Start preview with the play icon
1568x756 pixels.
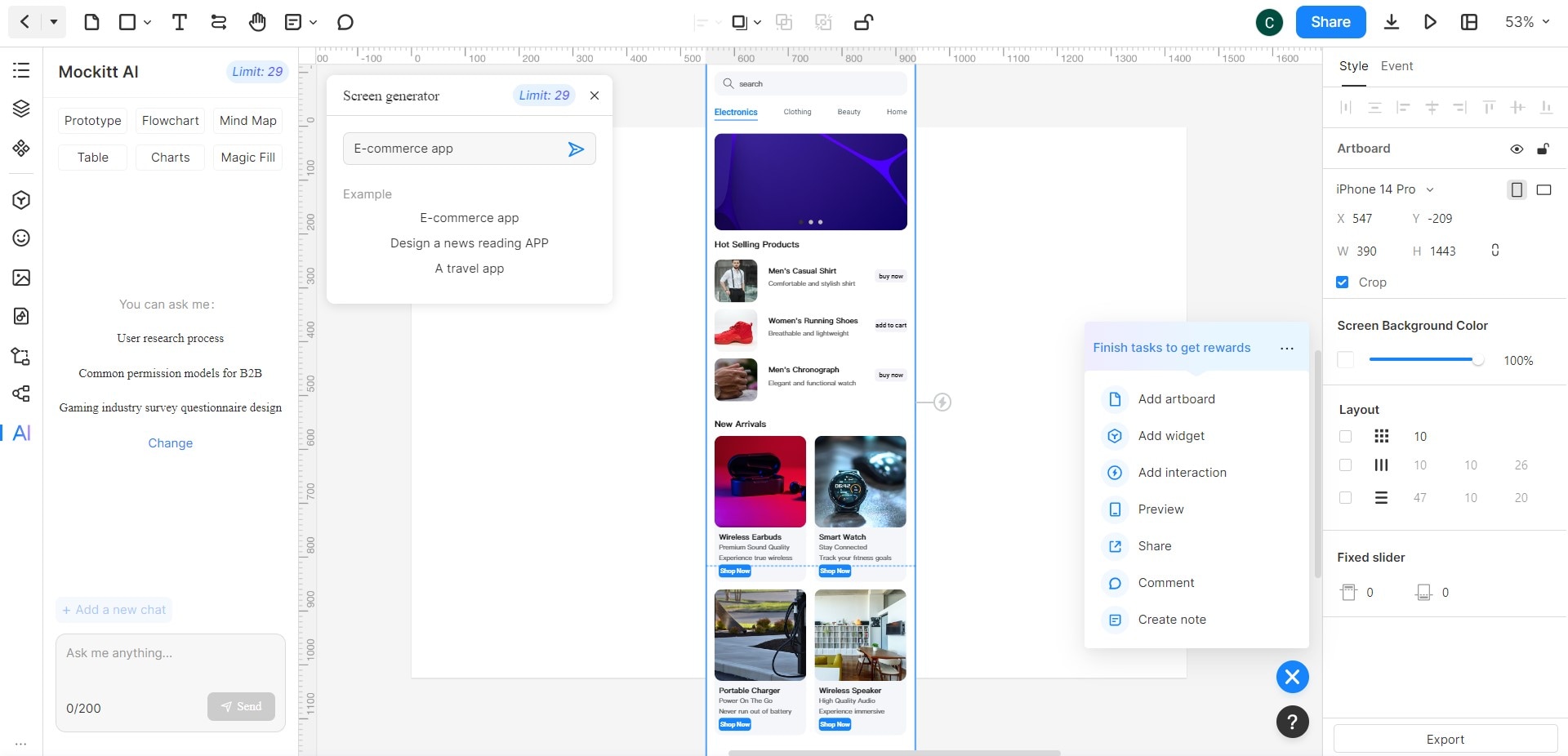click(x=1430, y=22)
